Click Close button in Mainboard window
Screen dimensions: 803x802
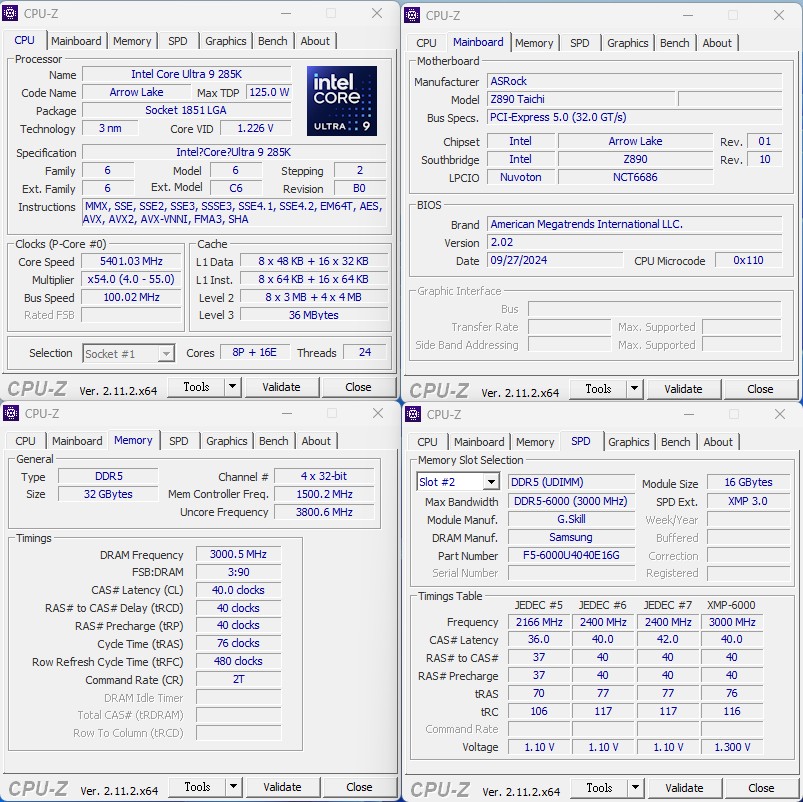click(x=760, y=389)
